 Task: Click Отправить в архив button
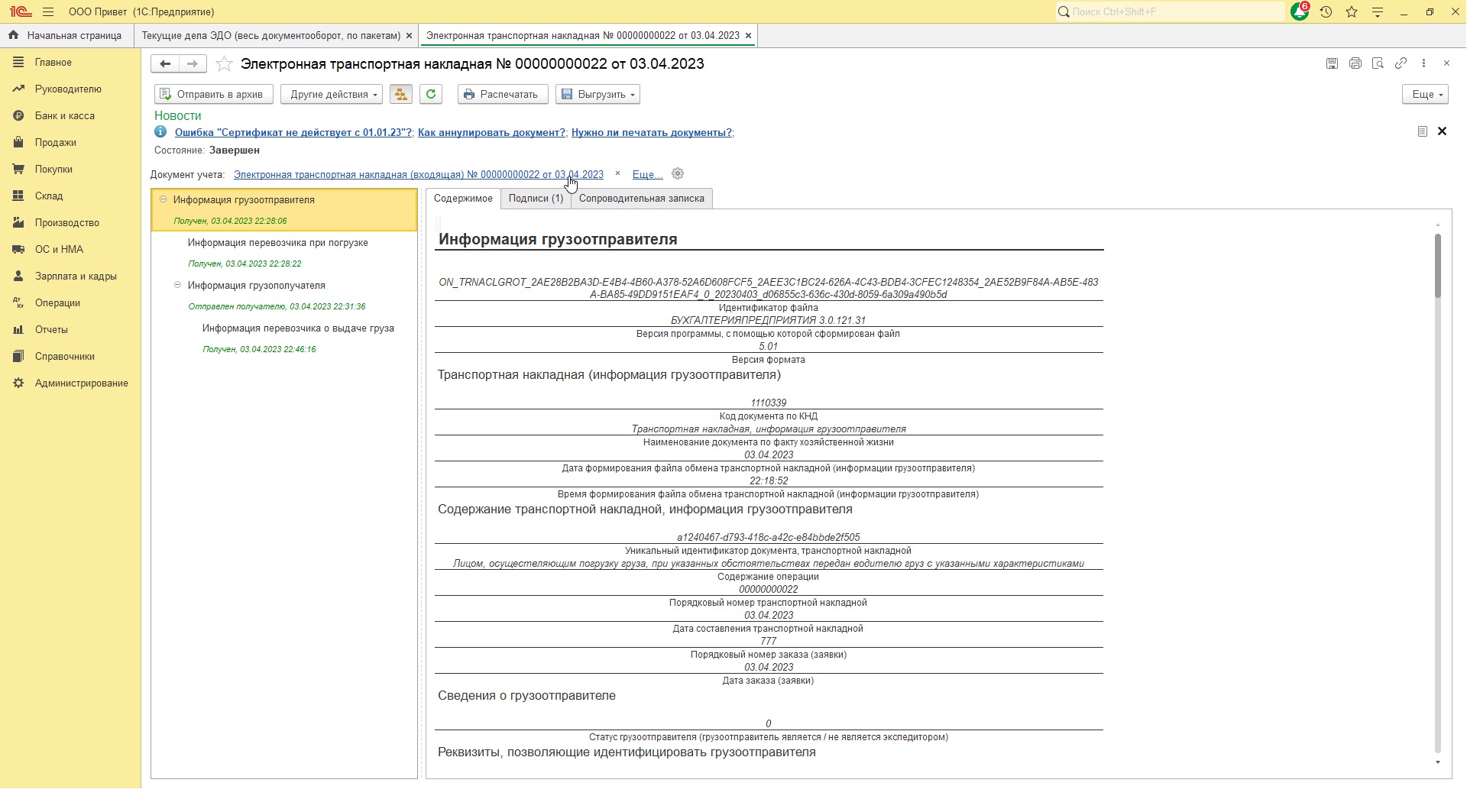click(x=213, y=94)
